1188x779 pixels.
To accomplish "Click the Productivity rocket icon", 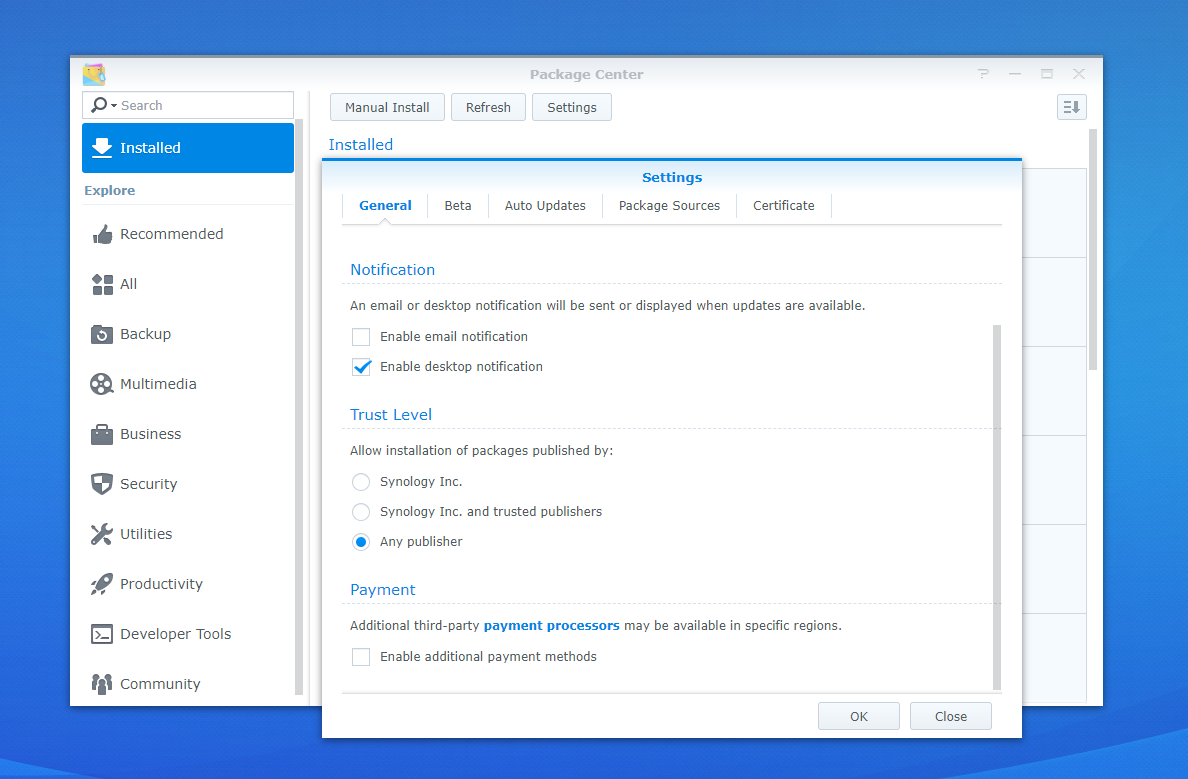I will point(102,584).
